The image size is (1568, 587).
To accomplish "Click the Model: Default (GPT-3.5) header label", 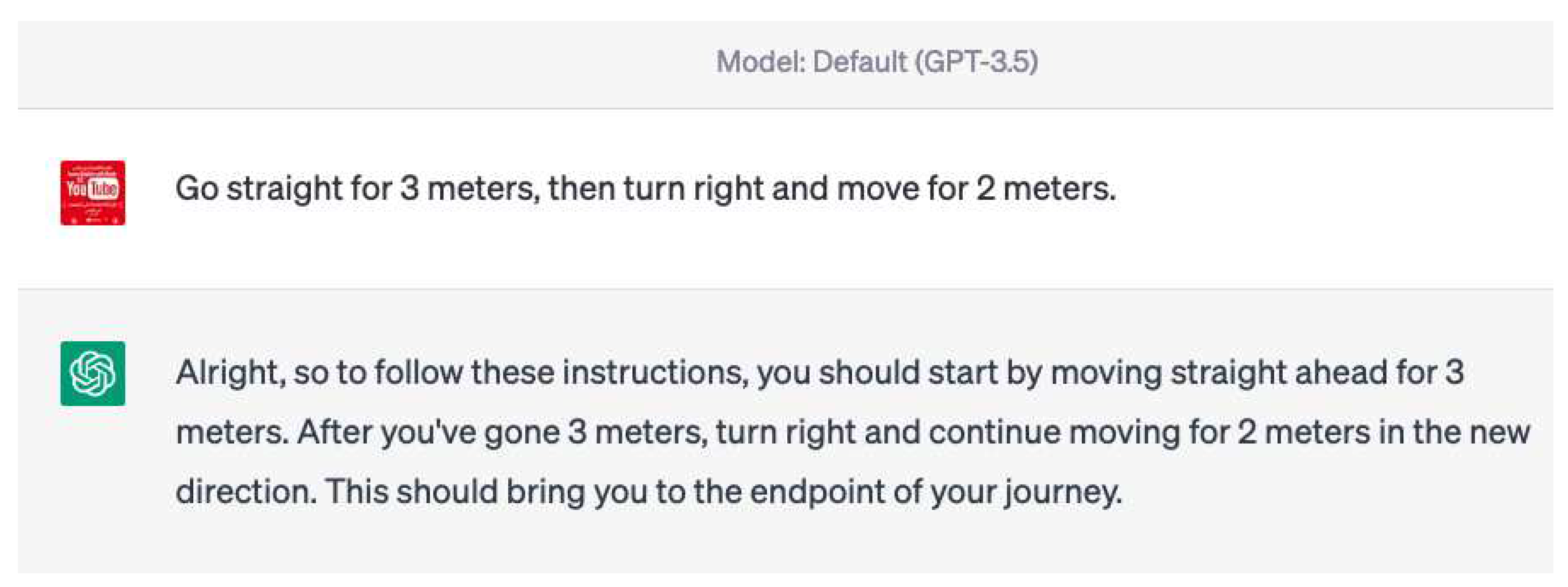I will click(876, 62).
